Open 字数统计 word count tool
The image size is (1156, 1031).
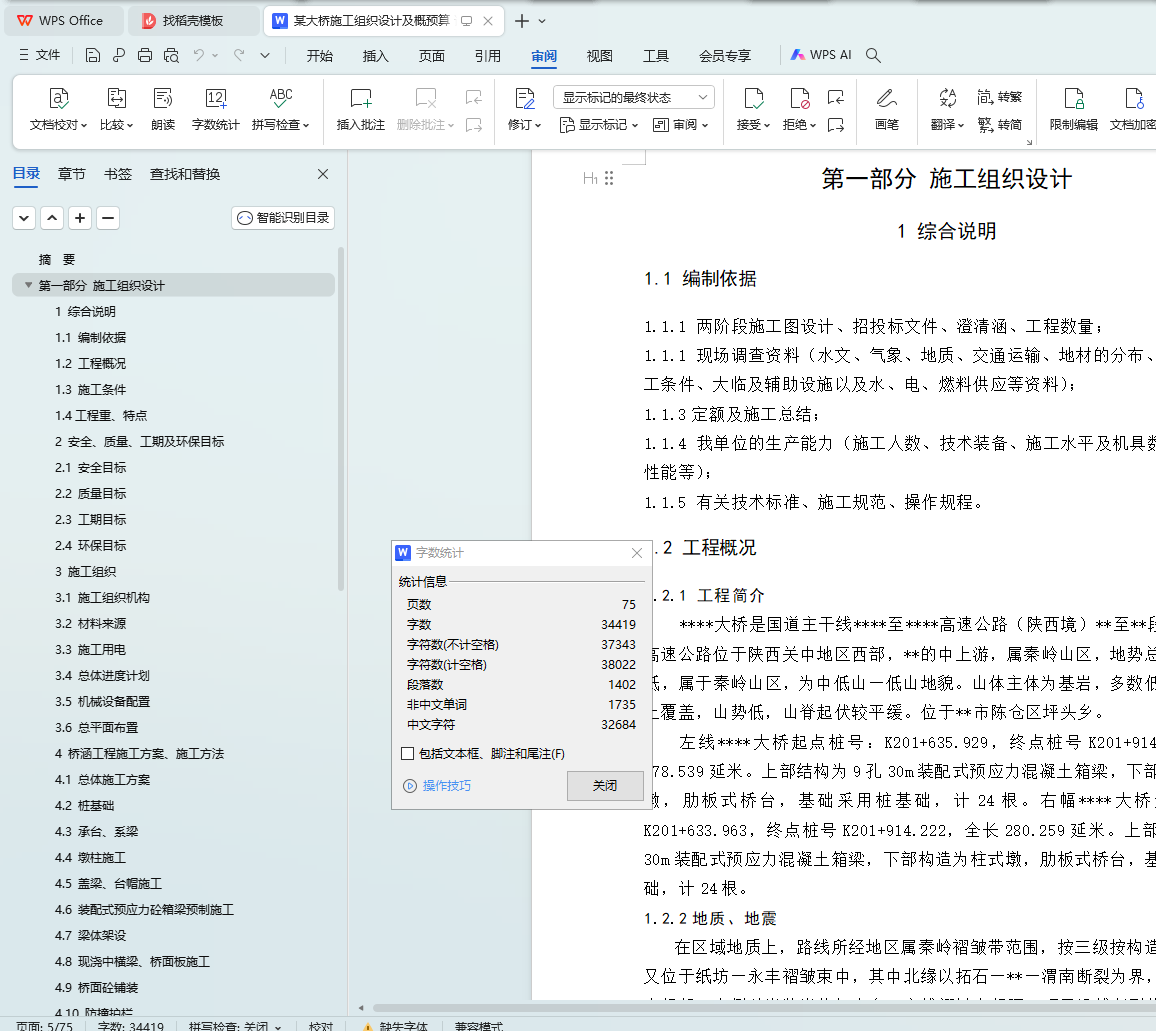pyautogui.click(x=215, y=109)
